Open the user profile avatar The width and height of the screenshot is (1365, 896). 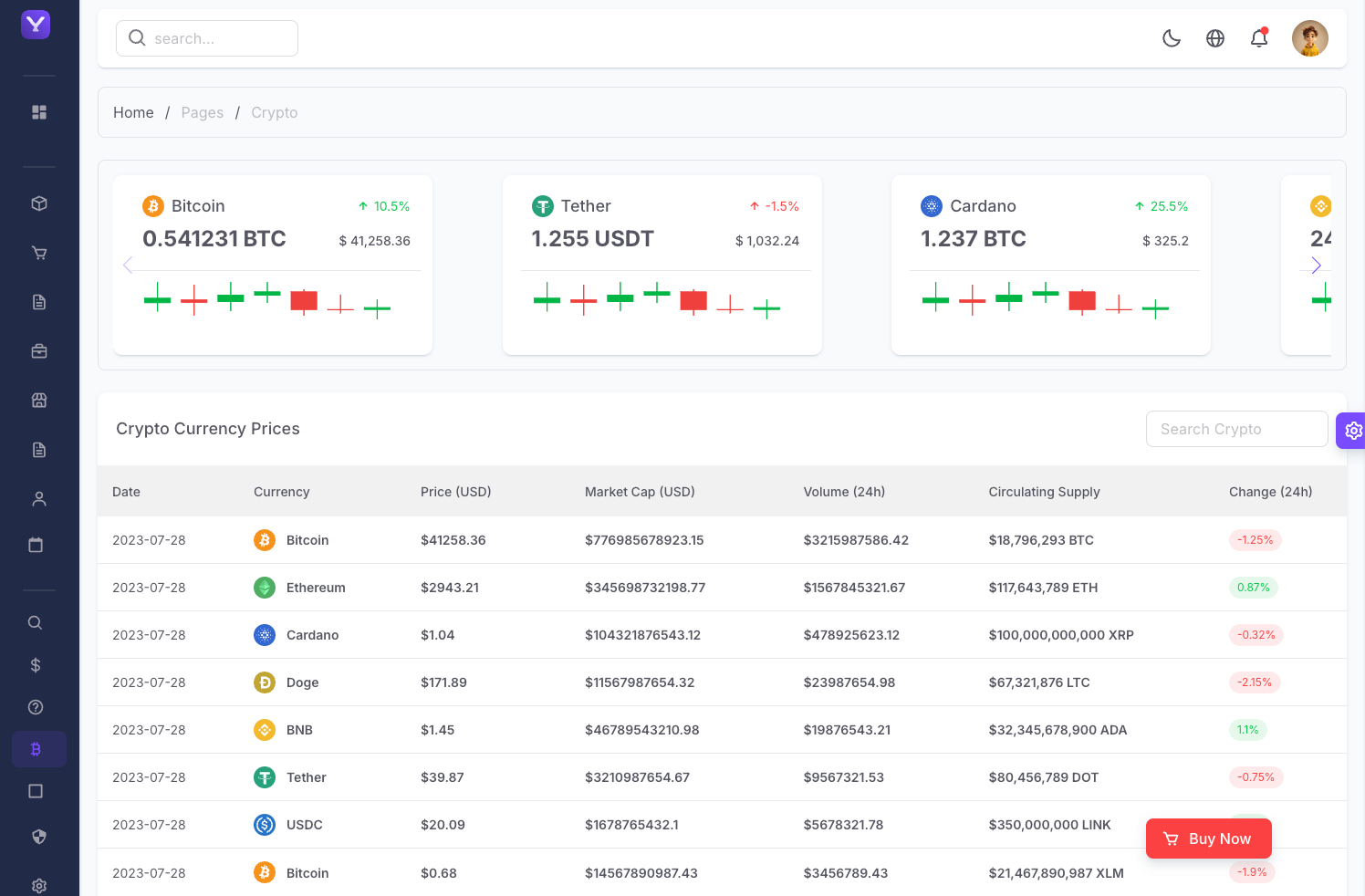pos(1309,38)
